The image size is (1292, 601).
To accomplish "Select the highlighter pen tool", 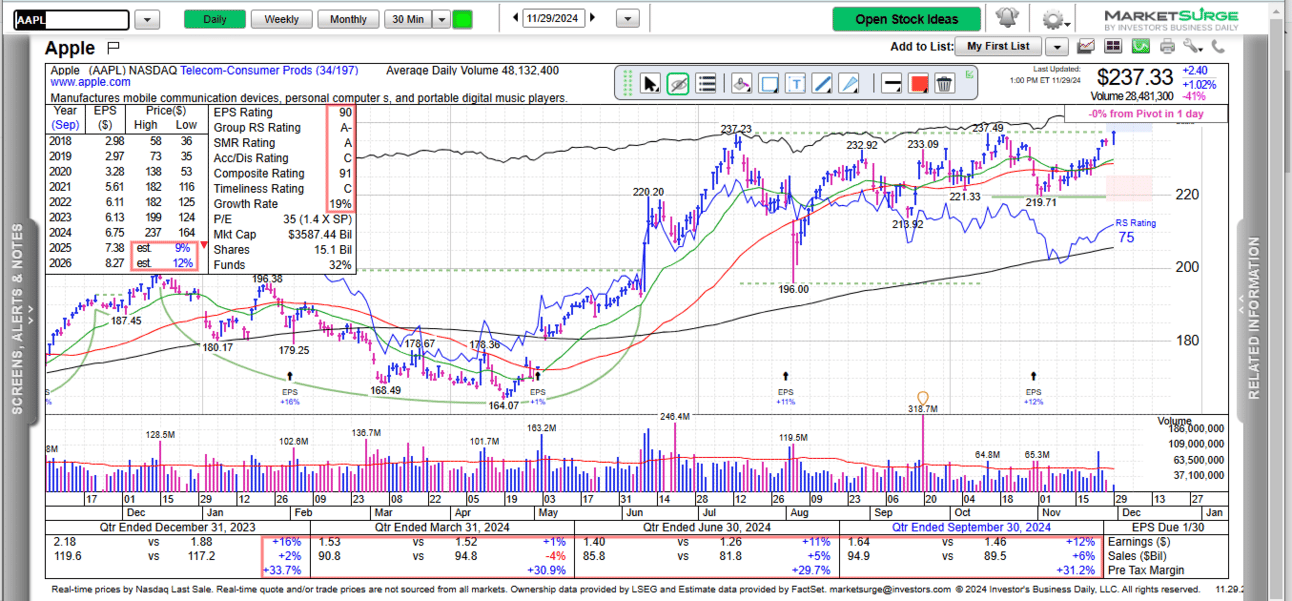I will [x=848, y=83].
